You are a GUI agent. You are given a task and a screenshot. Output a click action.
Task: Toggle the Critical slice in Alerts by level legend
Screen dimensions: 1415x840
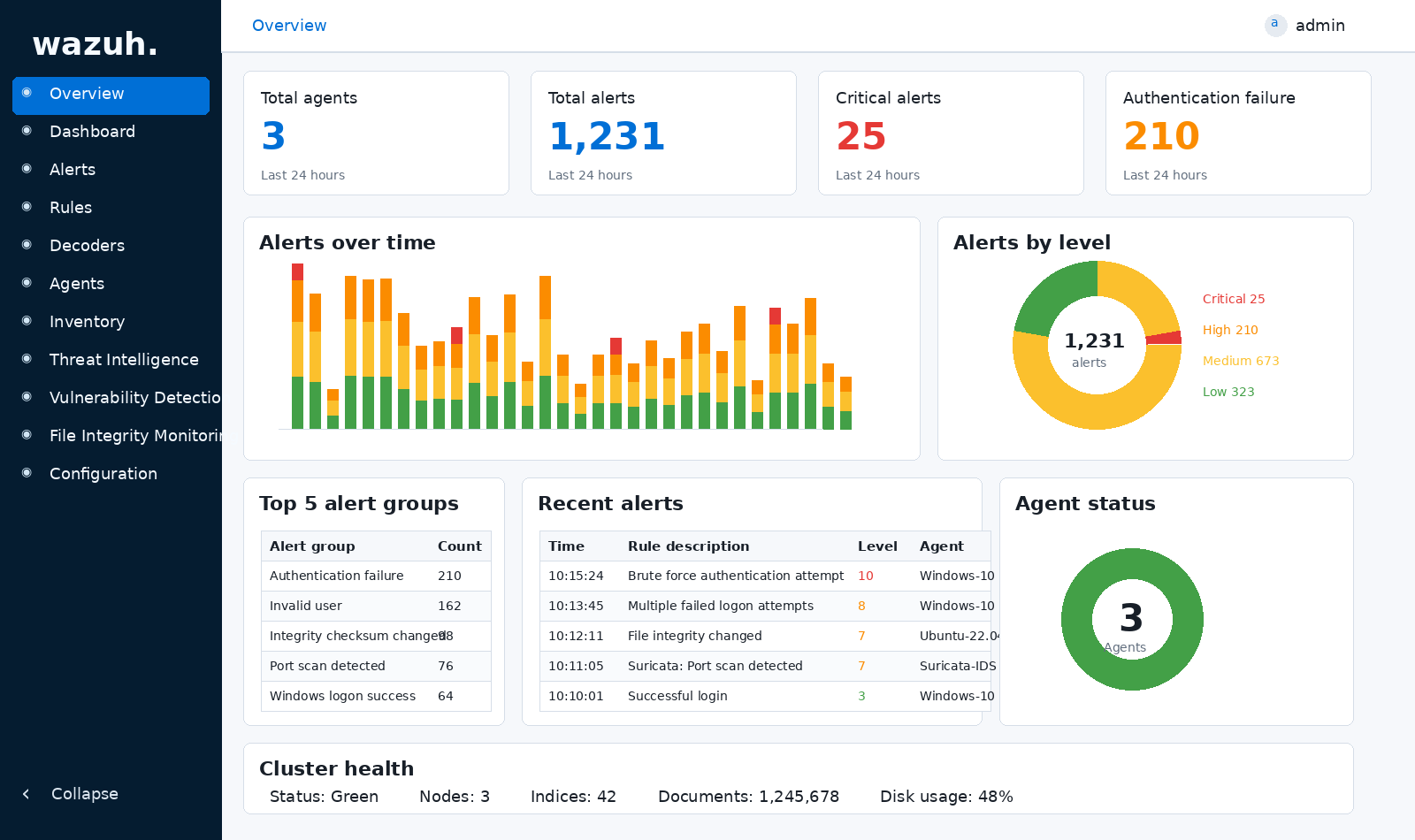point(1234,299)
